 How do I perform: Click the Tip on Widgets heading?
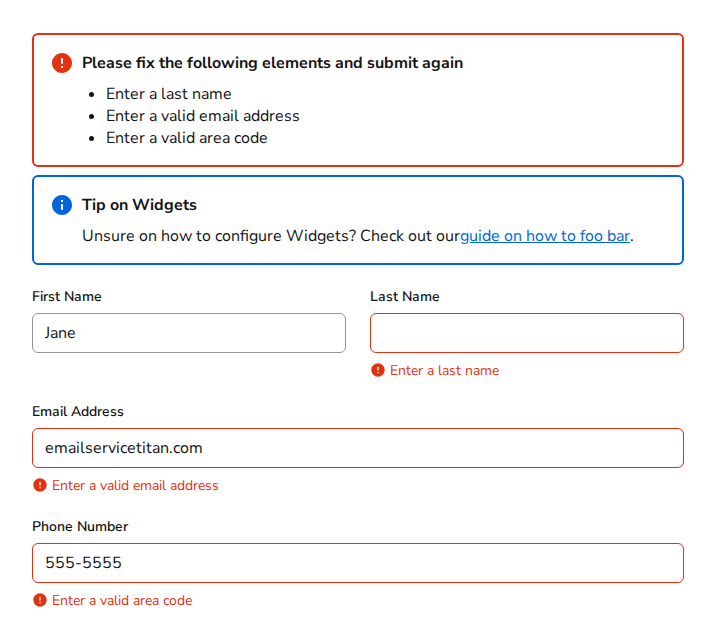pyautogui.click(x=139, y=205)
